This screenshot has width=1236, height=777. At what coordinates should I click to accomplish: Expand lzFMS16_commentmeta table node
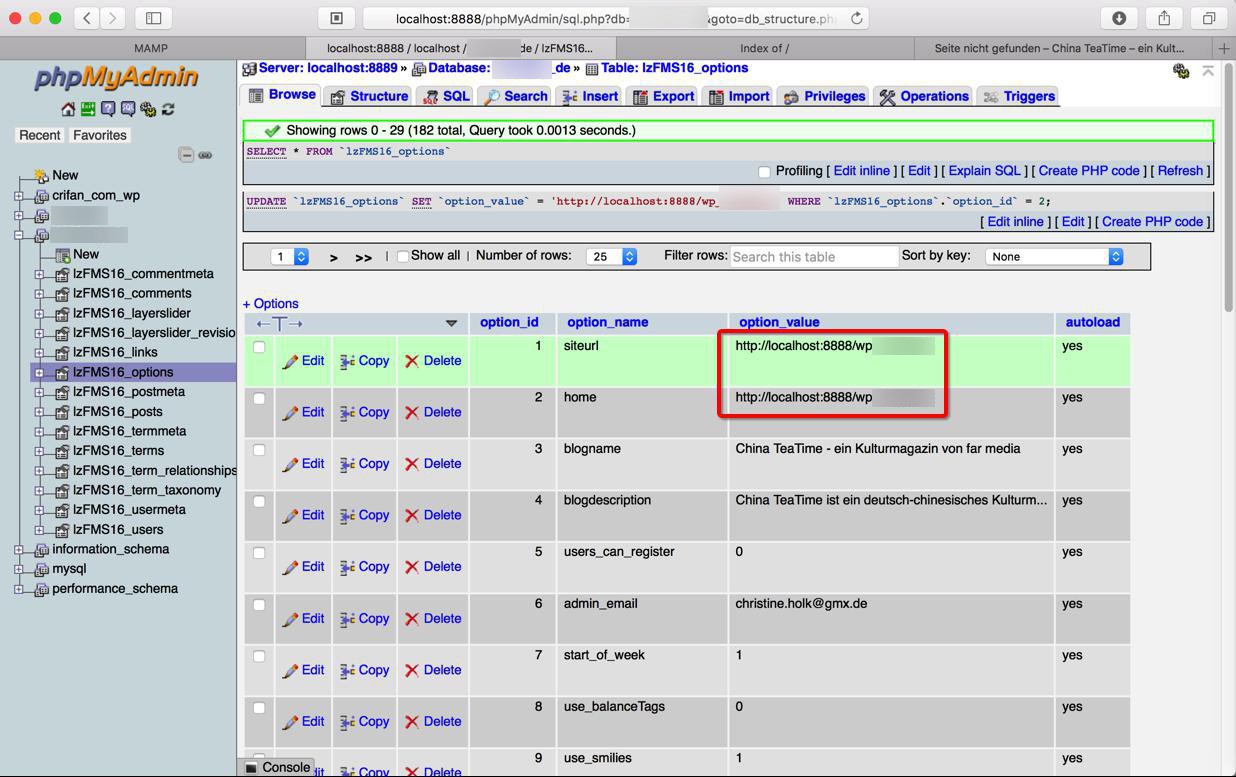coord(39,274)
